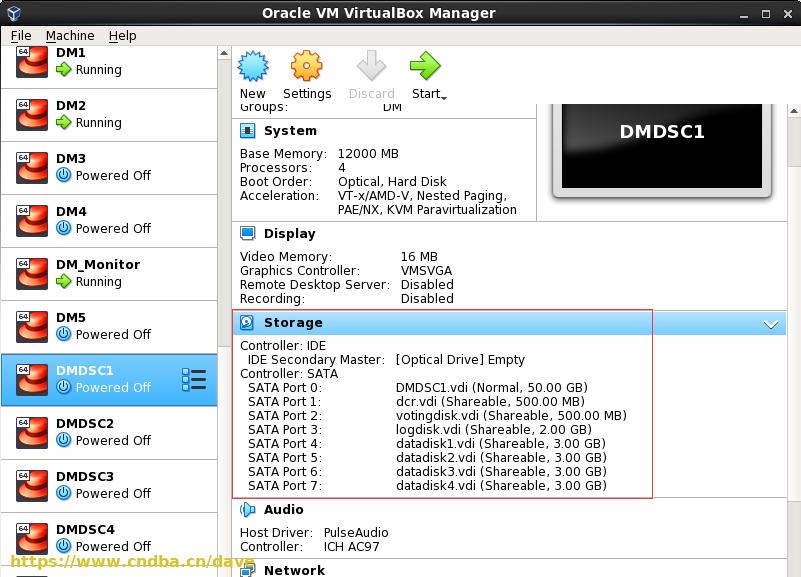Open the Machine menu
801x577 pixels.
[70, 36]
